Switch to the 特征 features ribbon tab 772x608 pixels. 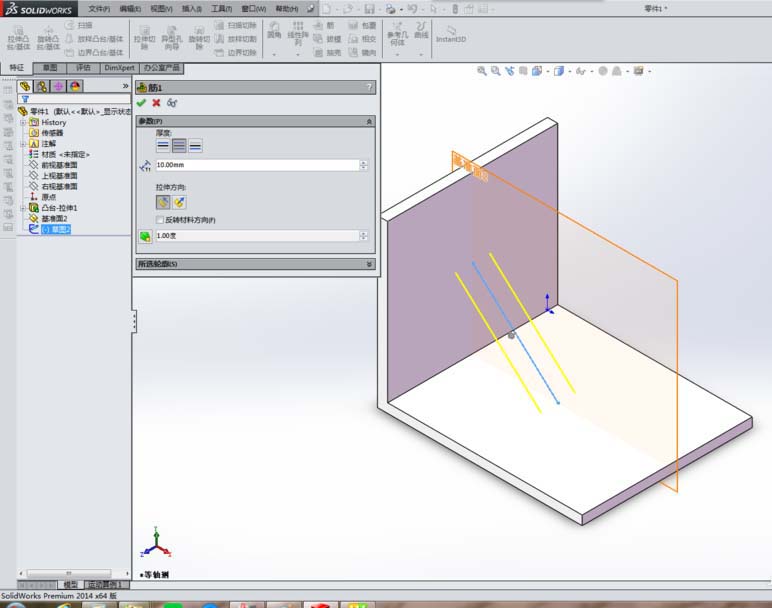17,67
